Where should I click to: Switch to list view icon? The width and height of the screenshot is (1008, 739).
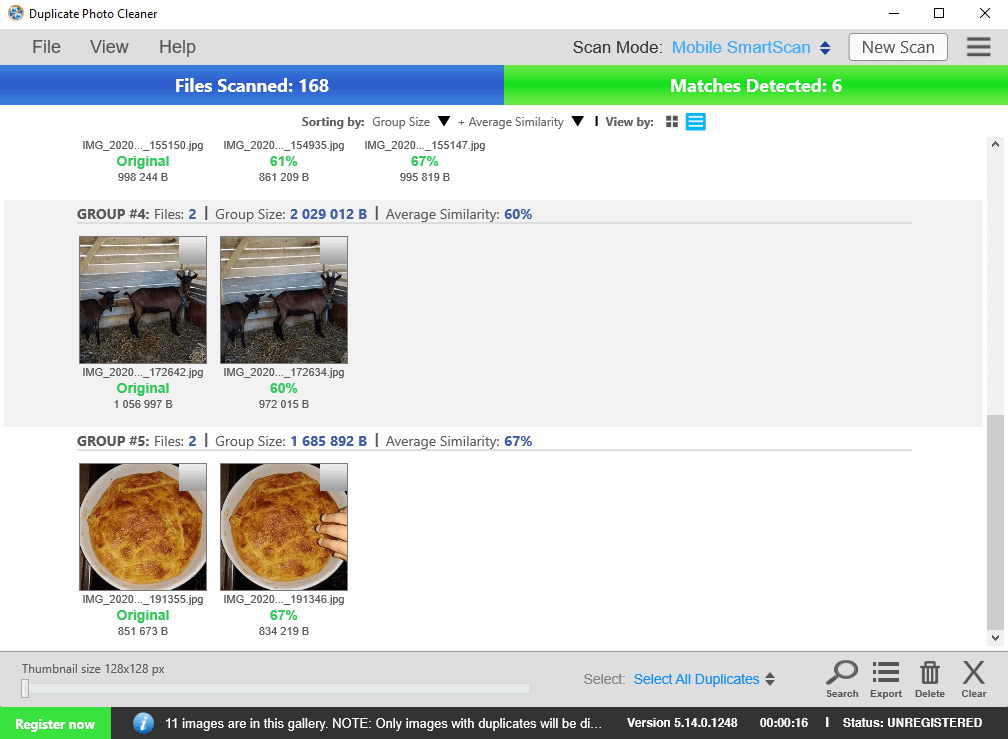coord(696,121)
